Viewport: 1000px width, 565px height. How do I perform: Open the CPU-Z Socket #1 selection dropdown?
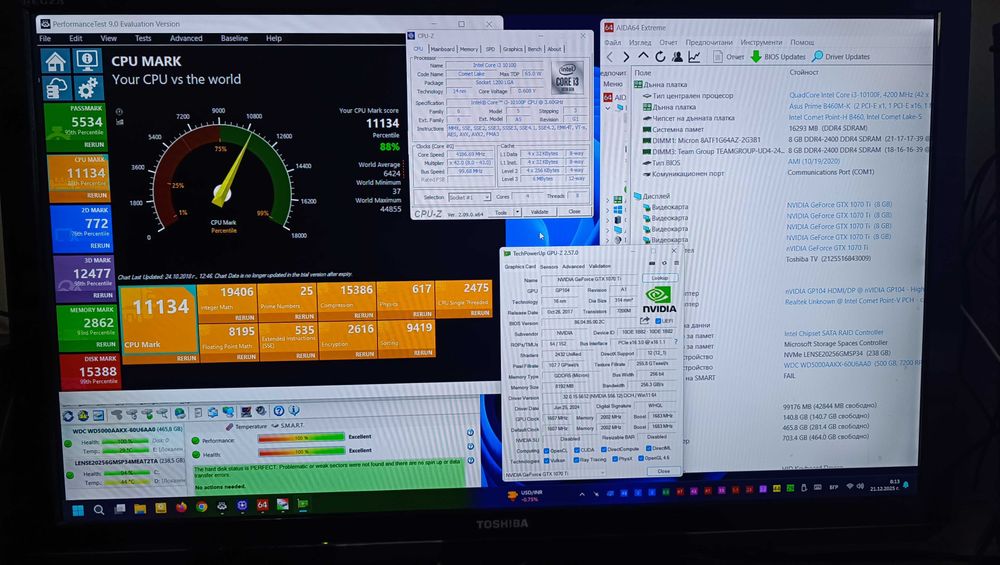click(x=469, y=197)
